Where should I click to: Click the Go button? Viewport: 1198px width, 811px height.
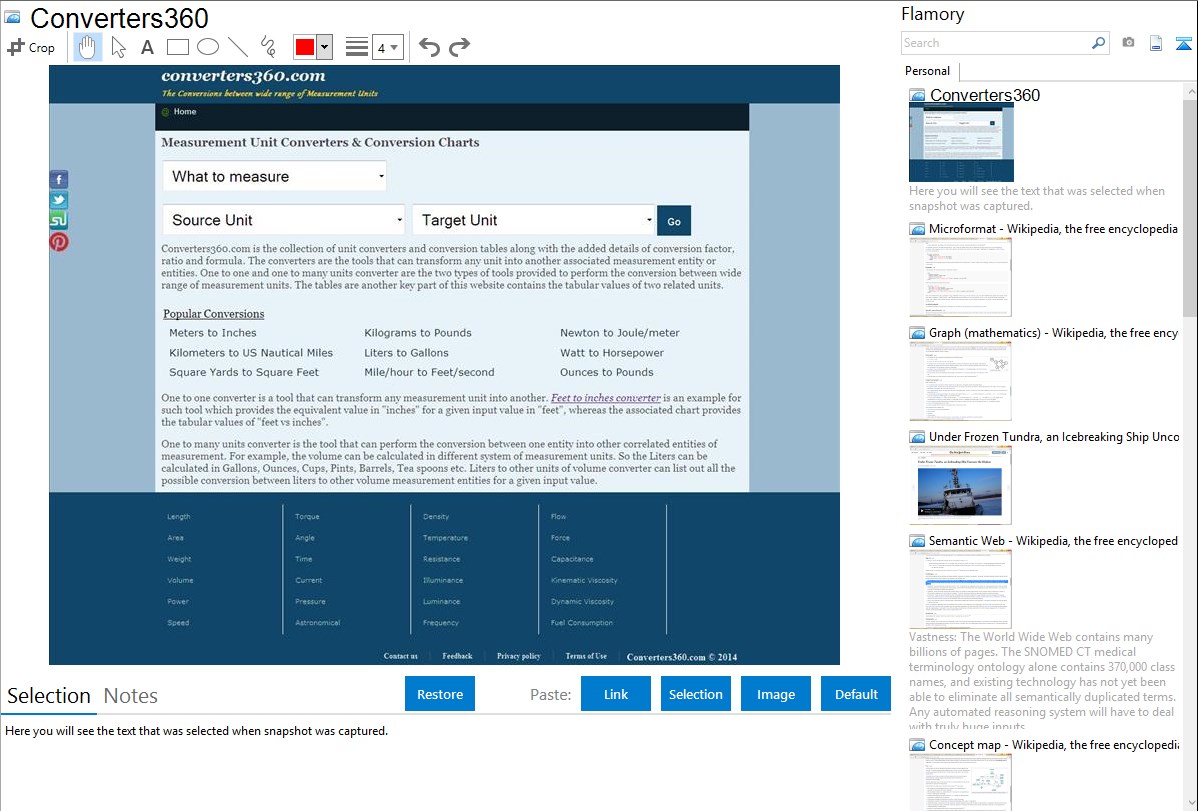(674, 221)
